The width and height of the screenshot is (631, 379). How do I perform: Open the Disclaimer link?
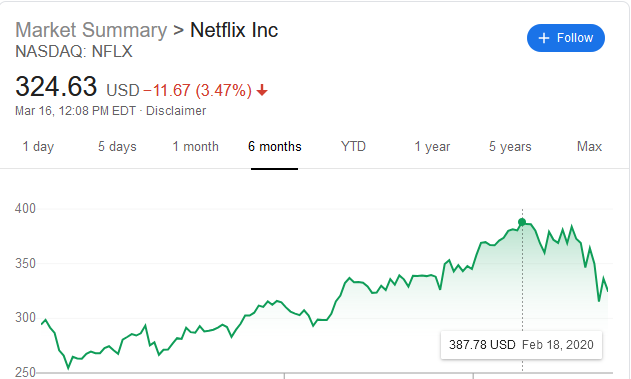tap(176, 111)
